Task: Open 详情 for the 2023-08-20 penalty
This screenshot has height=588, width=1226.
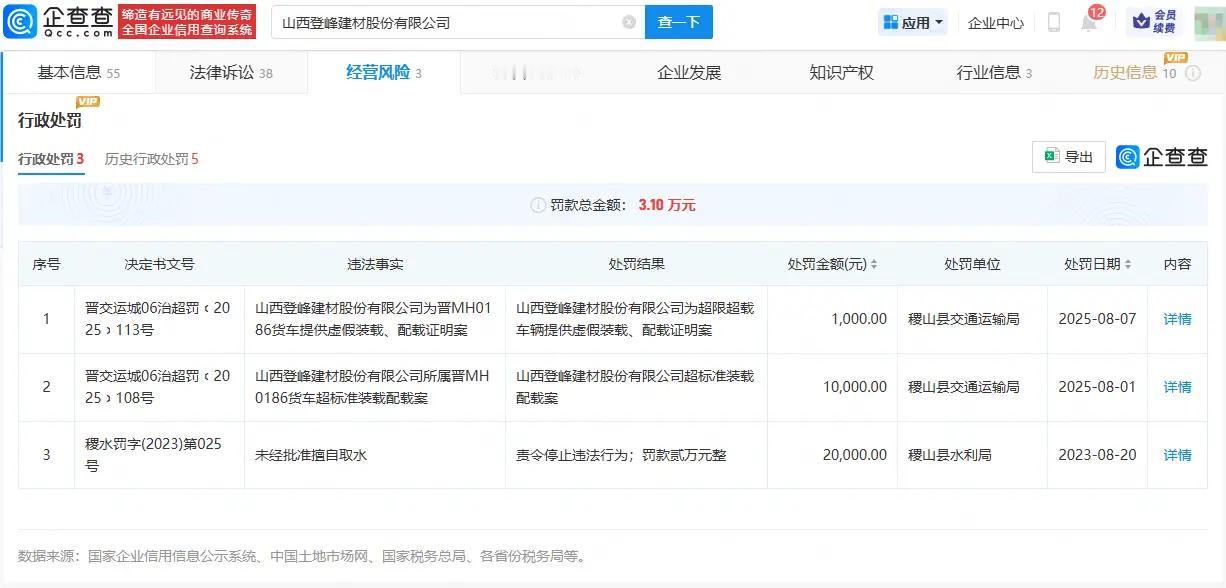Action: click(x=1177, y=455)
